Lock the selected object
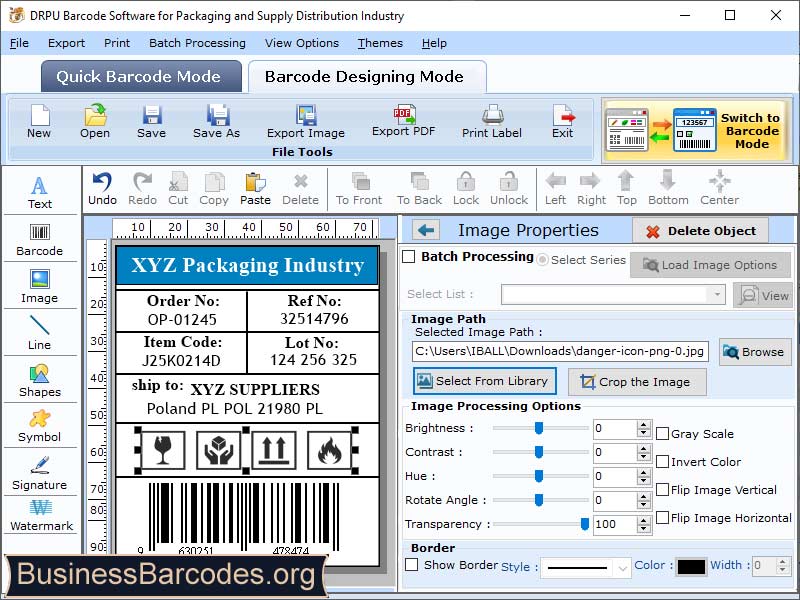The image size is (800, 600). (466, 181)
